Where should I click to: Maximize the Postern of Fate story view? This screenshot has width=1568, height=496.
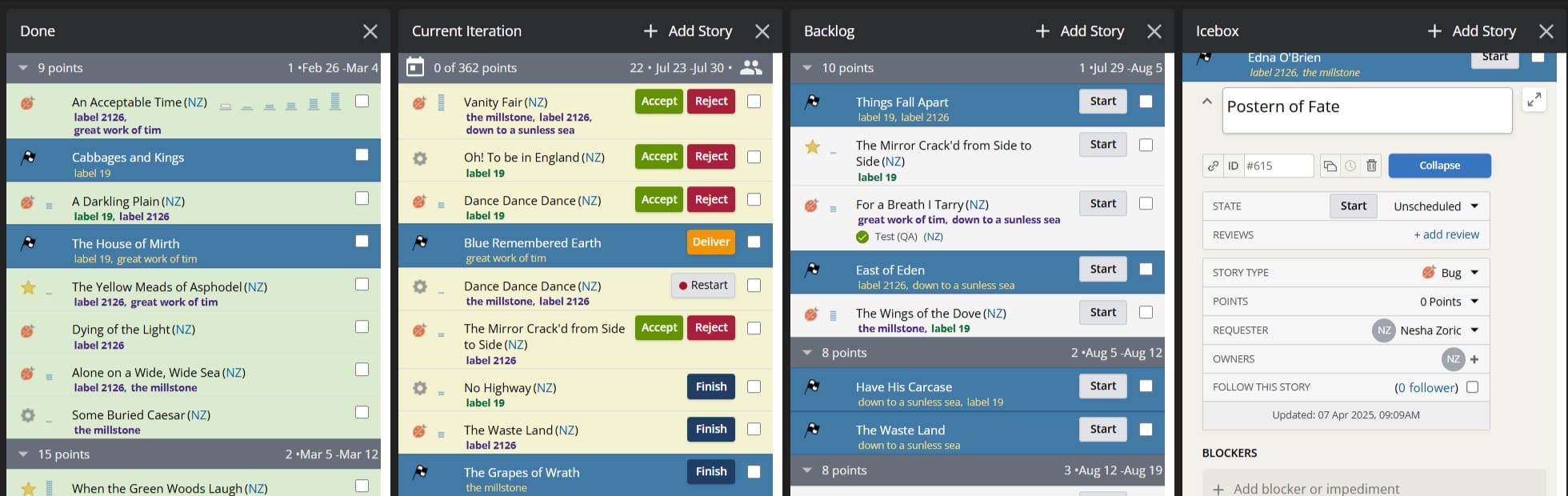point(1534,100)
